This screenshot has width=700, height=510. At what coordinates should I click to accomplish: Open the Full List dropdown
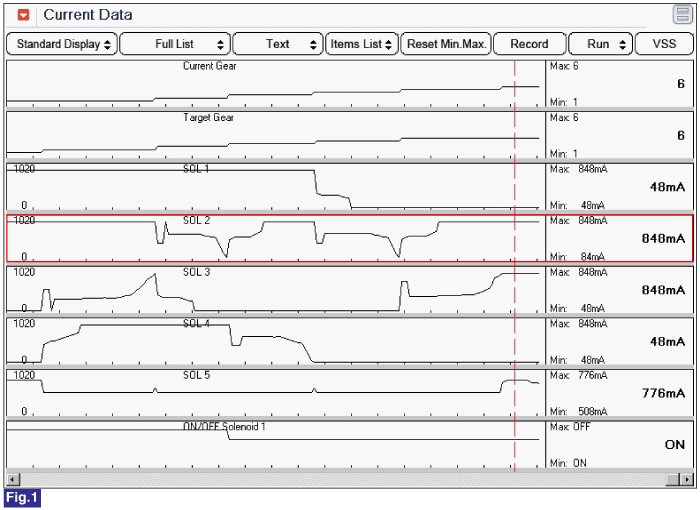[x=175, y=44]
